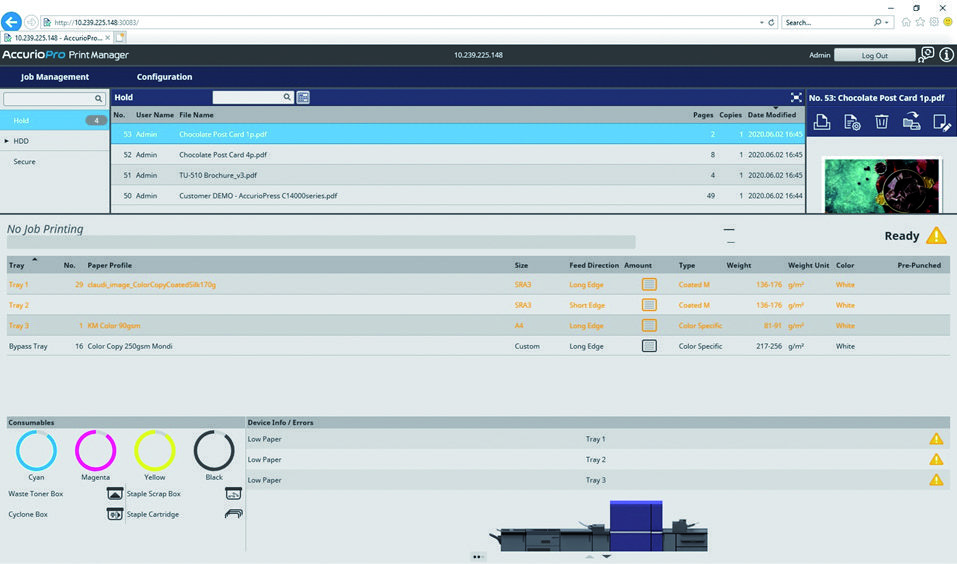957x564 pixels.
Task: Select the Hold folder in sidebar
Action: click(x=55, y=120)
